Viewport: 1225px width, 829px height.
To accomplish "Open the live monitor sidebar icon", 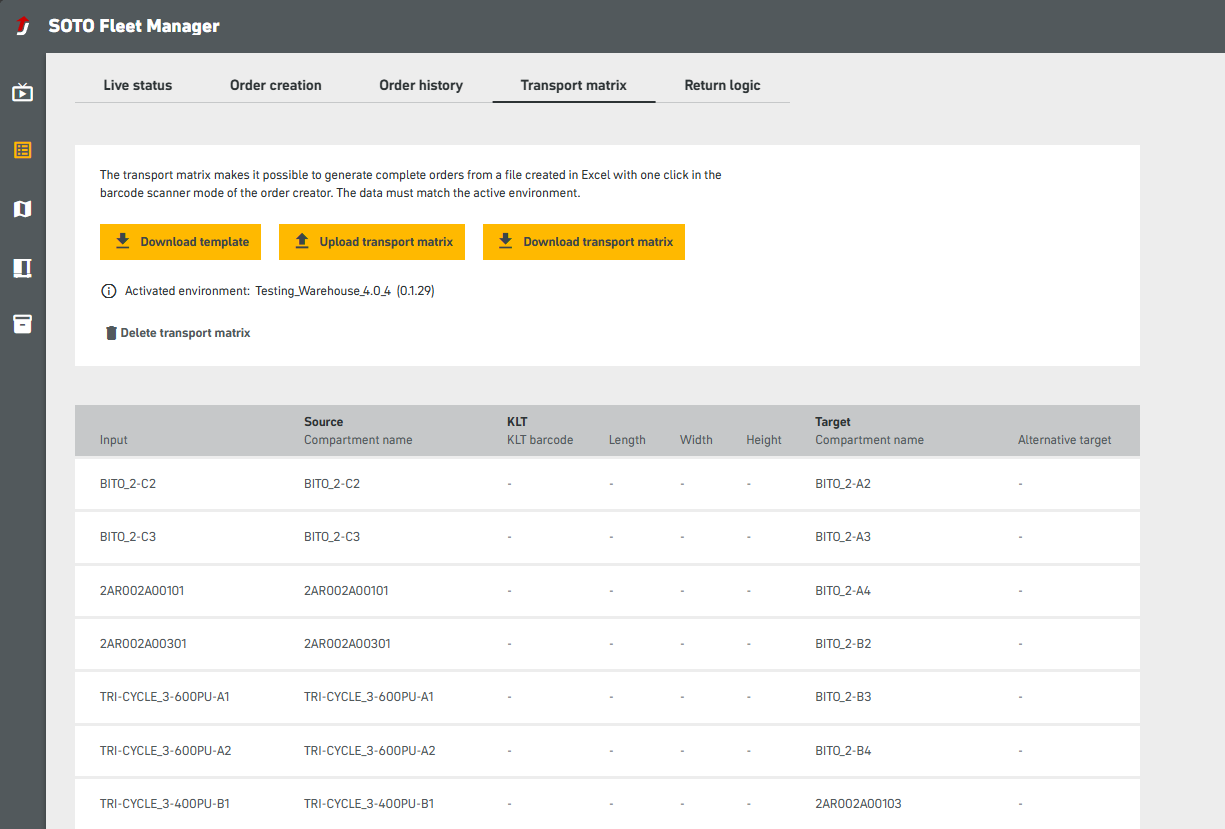I will pyautogui.click(x=22, y=93).
